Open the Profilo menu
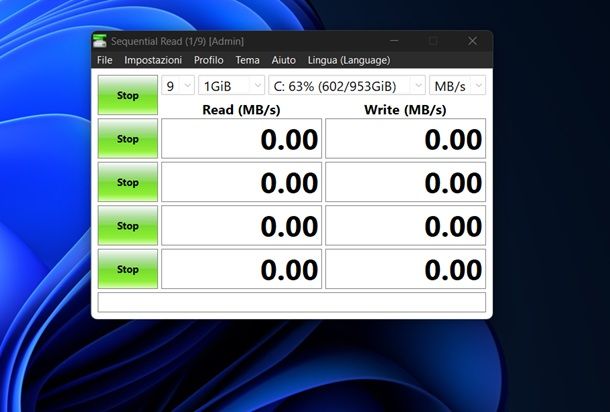 tap(209, 60)
